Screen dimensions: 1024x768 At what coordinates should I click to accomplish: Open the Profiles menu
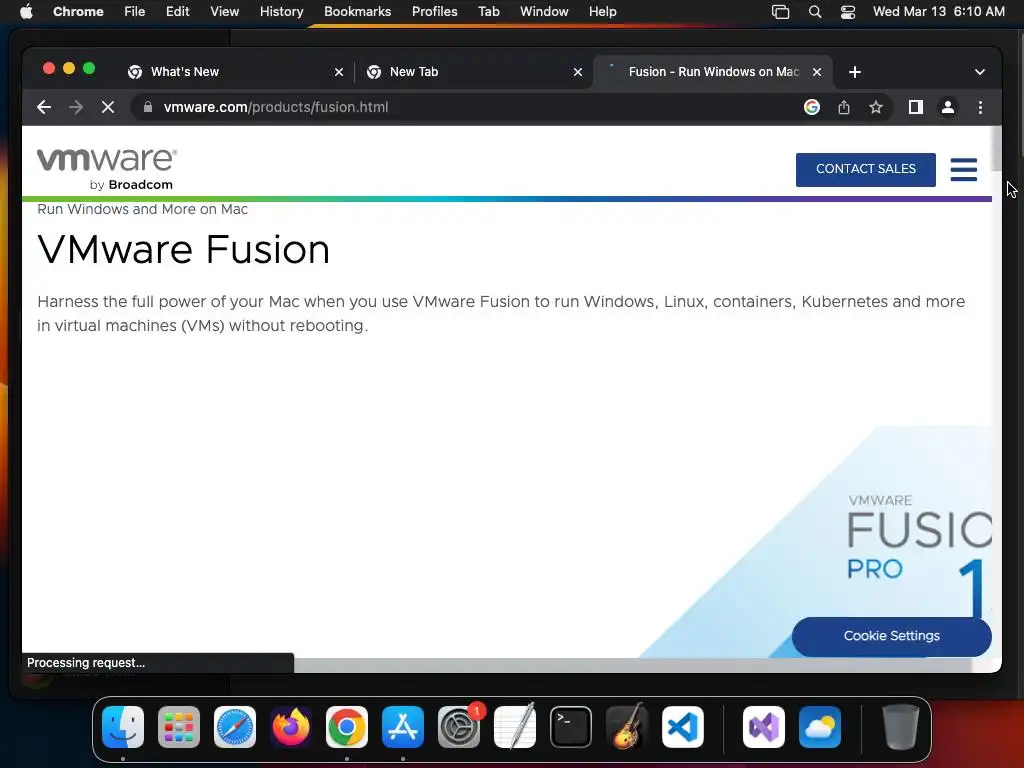coord(434,11)
